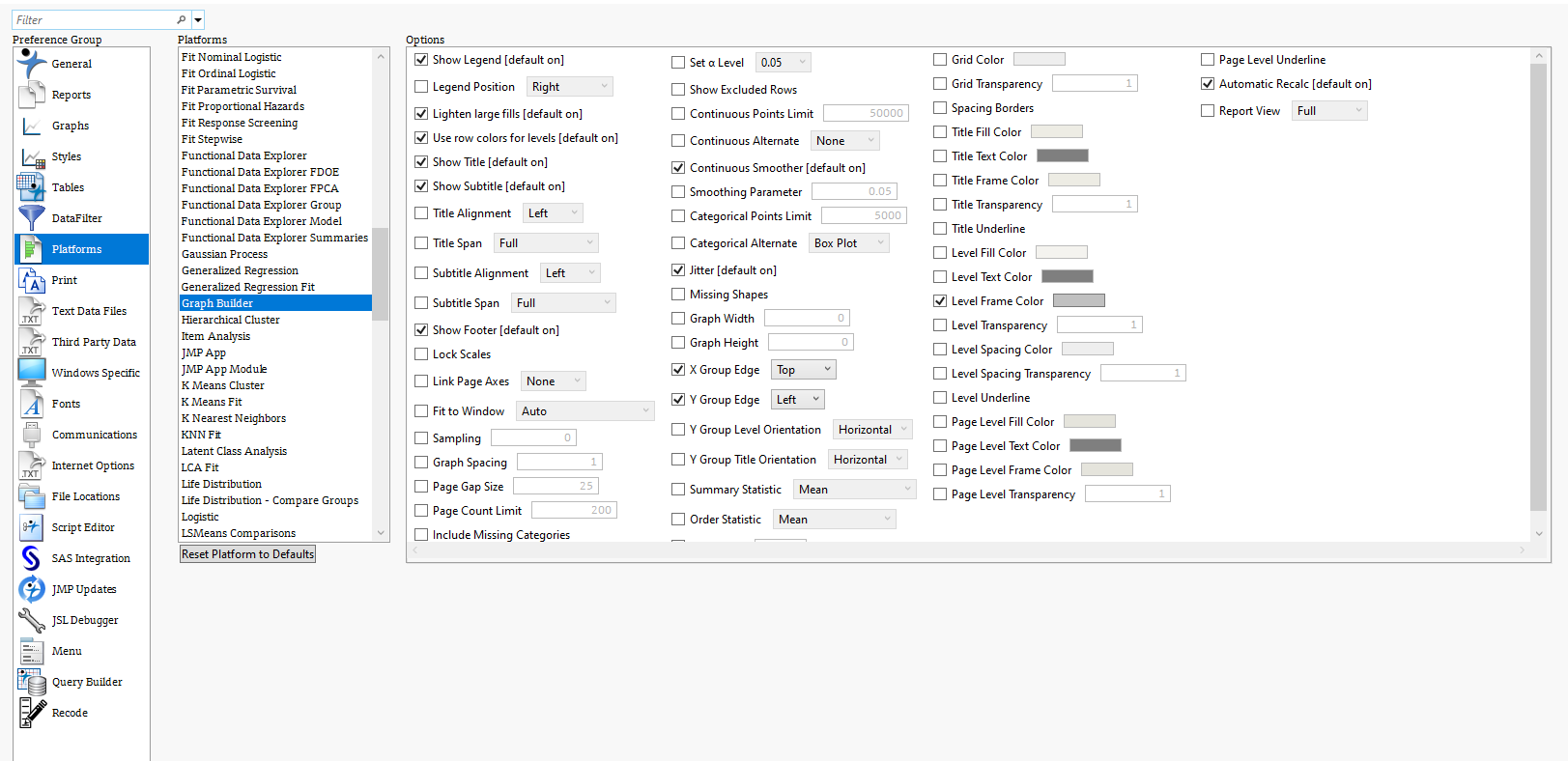
Task: Open the Report View dropdown
Action: [x=1329, y=111]
